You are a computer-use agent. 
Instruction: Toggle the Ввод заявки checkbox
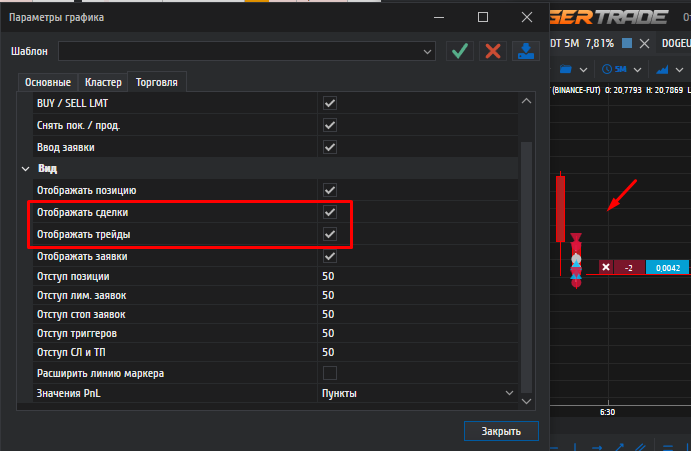click(330, 147)
